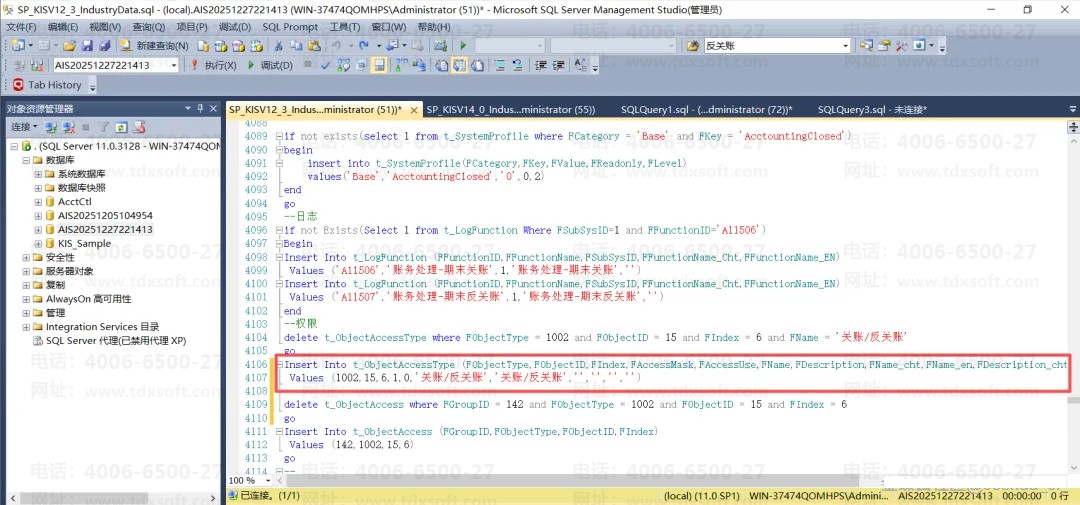Viewport: 1080px width, 505px height.
Task: Click the Open File folder icon
Action: click(69, 46)
